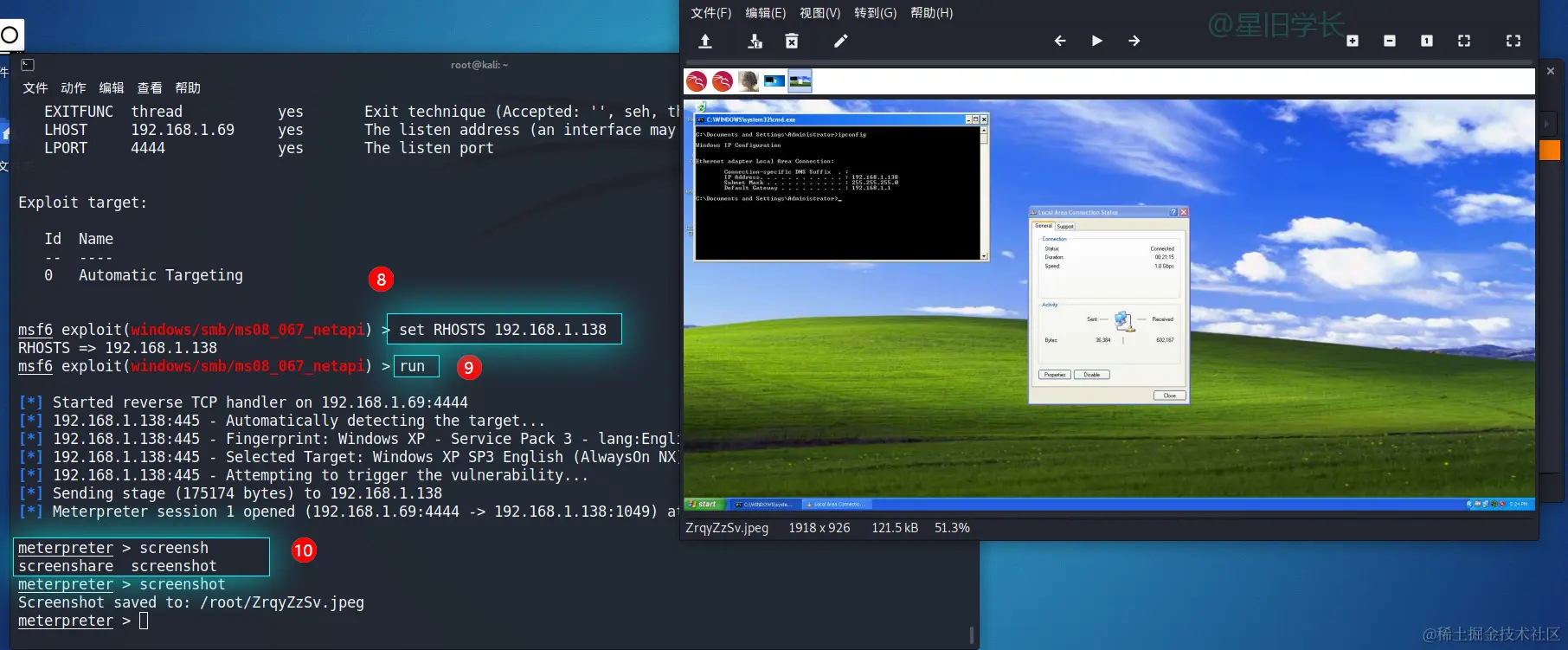1568x650 pixels.
Task: Open 查看 menu in terminal window
Action: click(150, 88)
